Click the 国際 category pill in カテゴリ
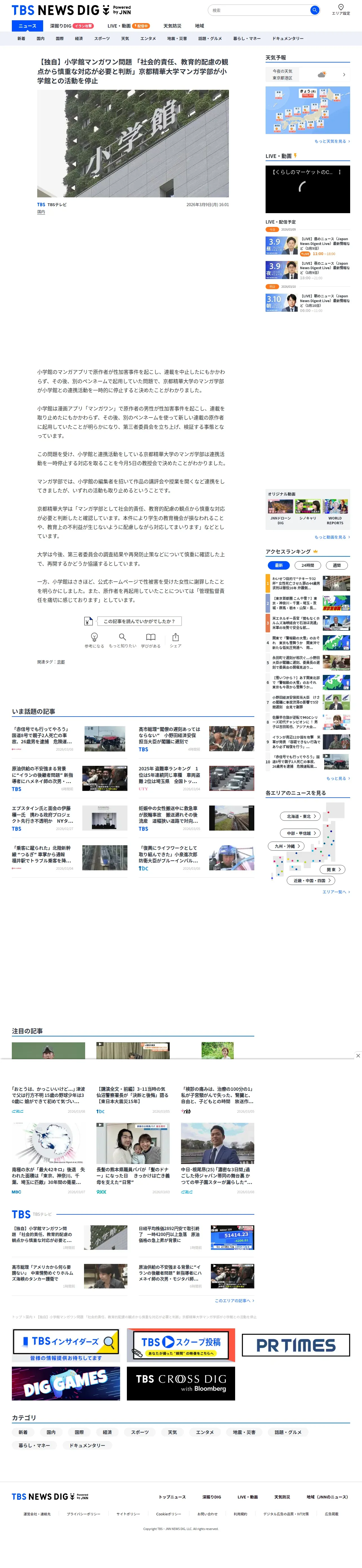Screen dimensions: 362x1568 coord(79,1432)
